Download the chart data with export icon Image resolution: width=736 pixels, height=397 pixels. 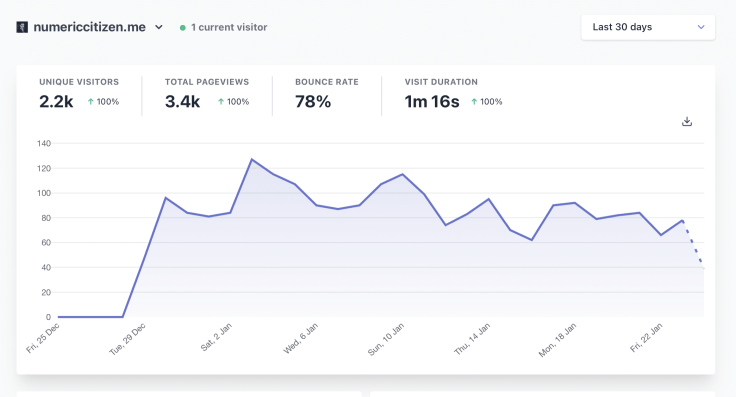click(x=687, y=122)
